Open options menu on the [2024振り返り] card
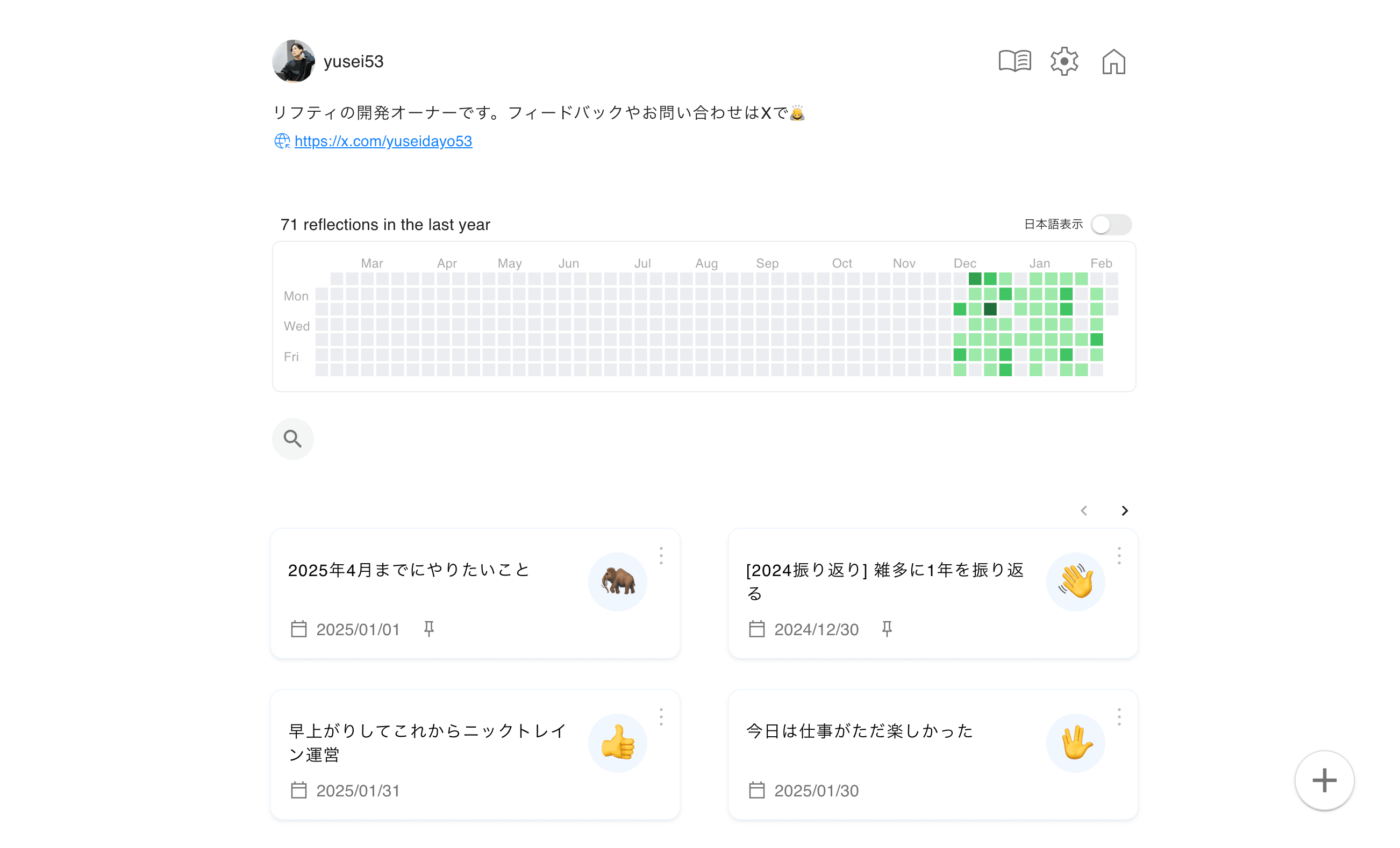This screenshot has width=1400, height=848. pos(1119,556)
